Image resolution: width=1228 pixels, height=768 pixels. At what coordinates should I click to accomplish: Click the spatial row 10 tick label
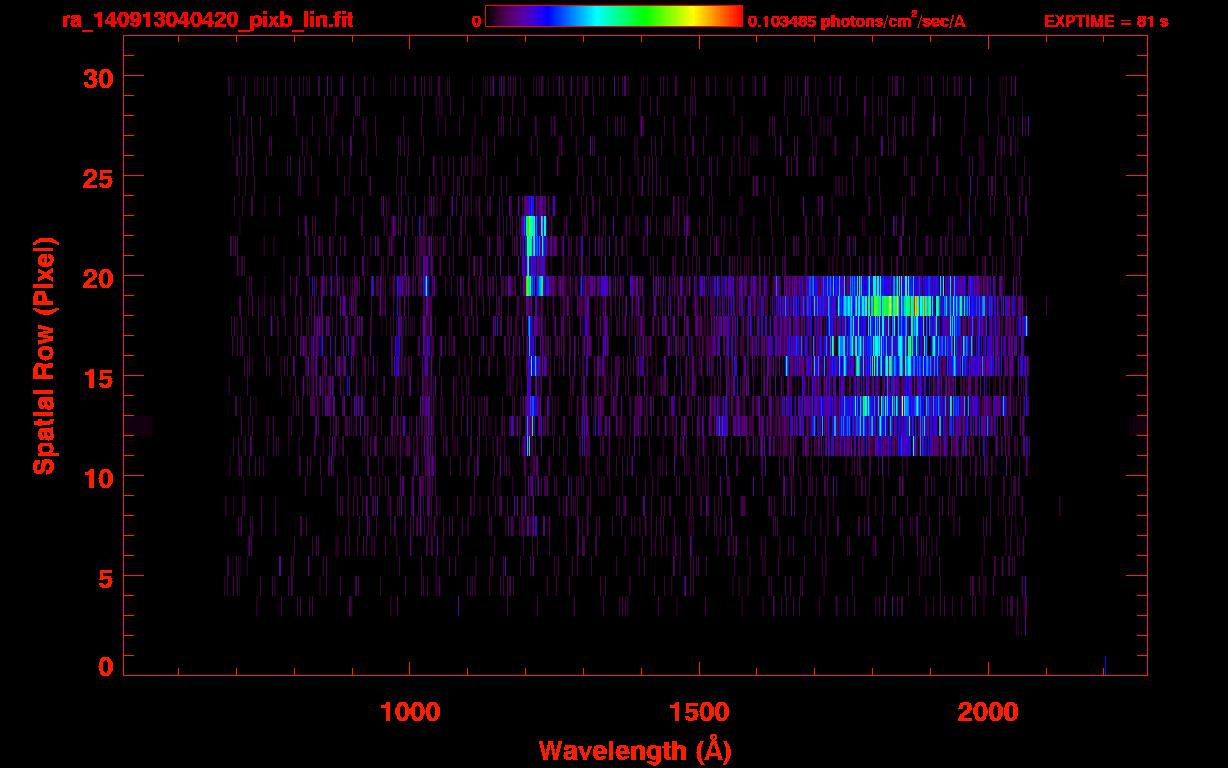tap(96, 477)
